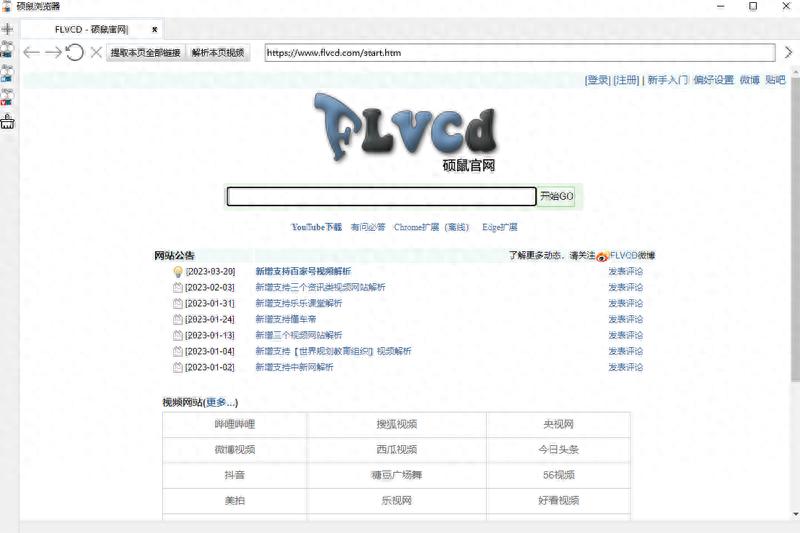Stop loading with the X toolbar icon

(96, 52)
